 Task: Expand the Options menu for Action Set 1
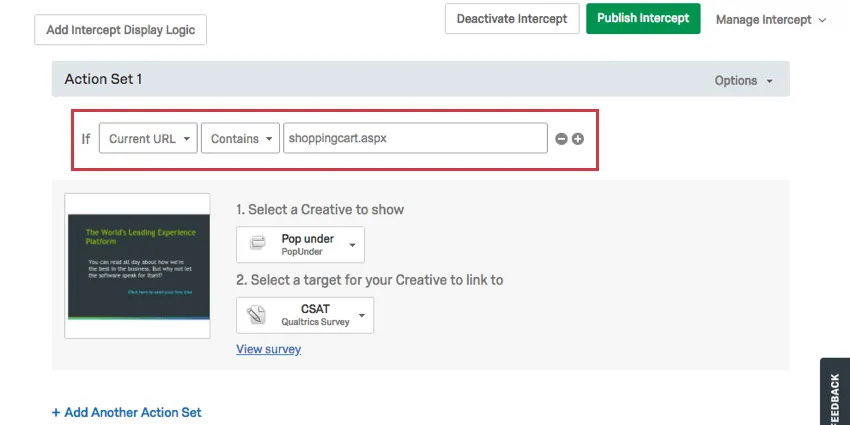[x=743, y=80]
